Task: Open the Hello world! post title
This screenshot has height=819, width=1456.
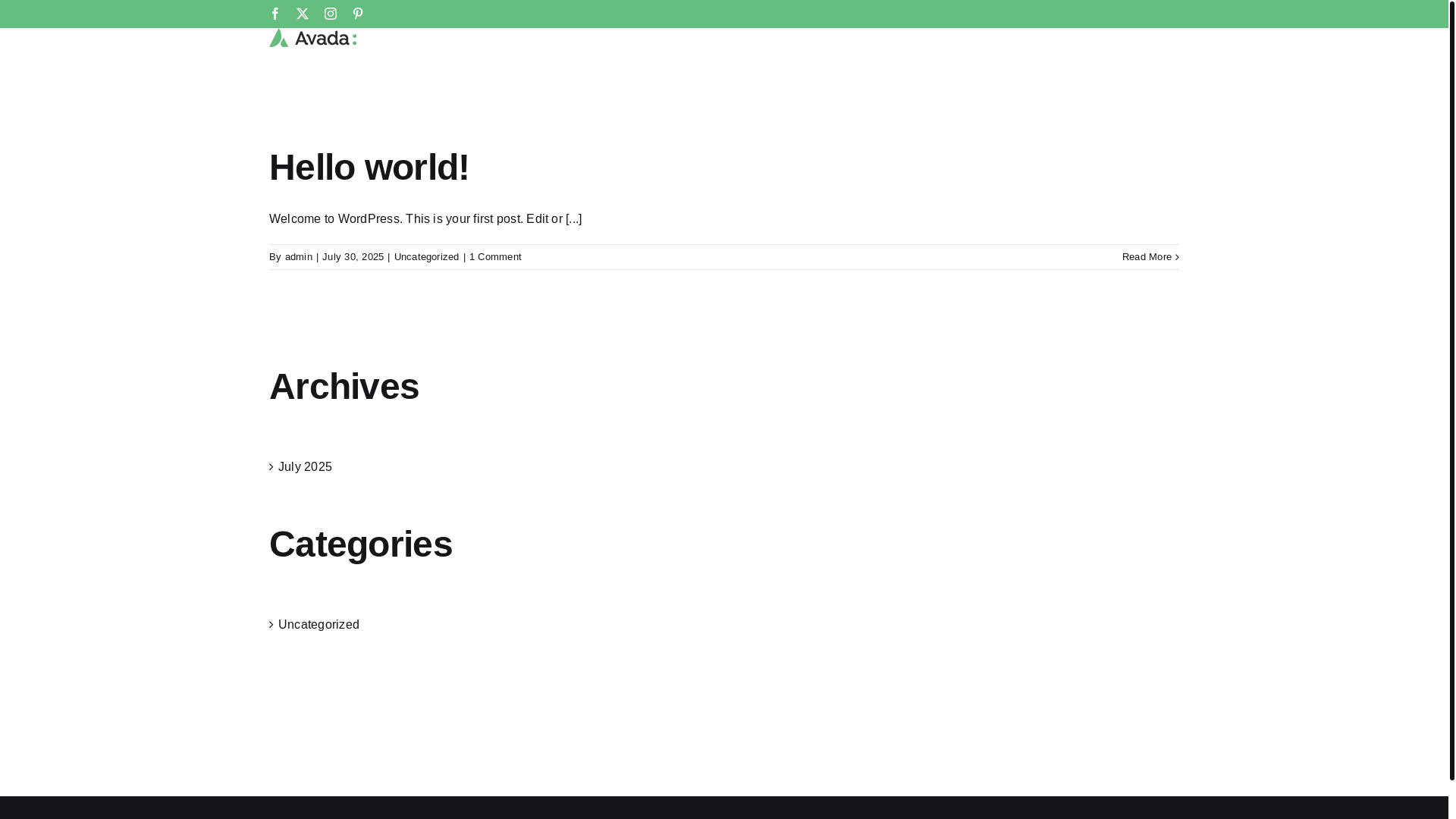Action: click(369, 168)
